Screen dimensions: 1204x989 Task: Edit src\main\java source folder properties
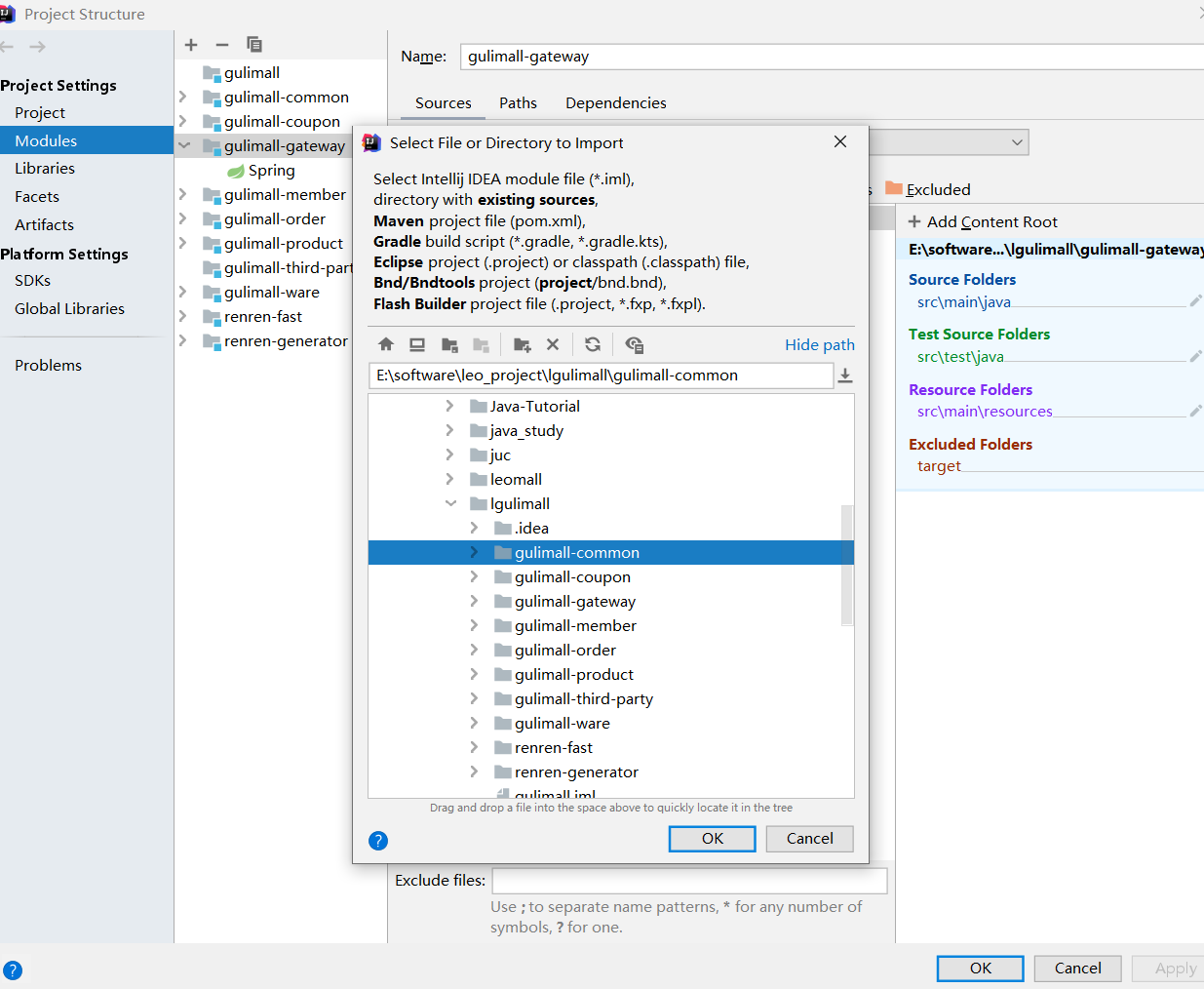point(1195,301)
